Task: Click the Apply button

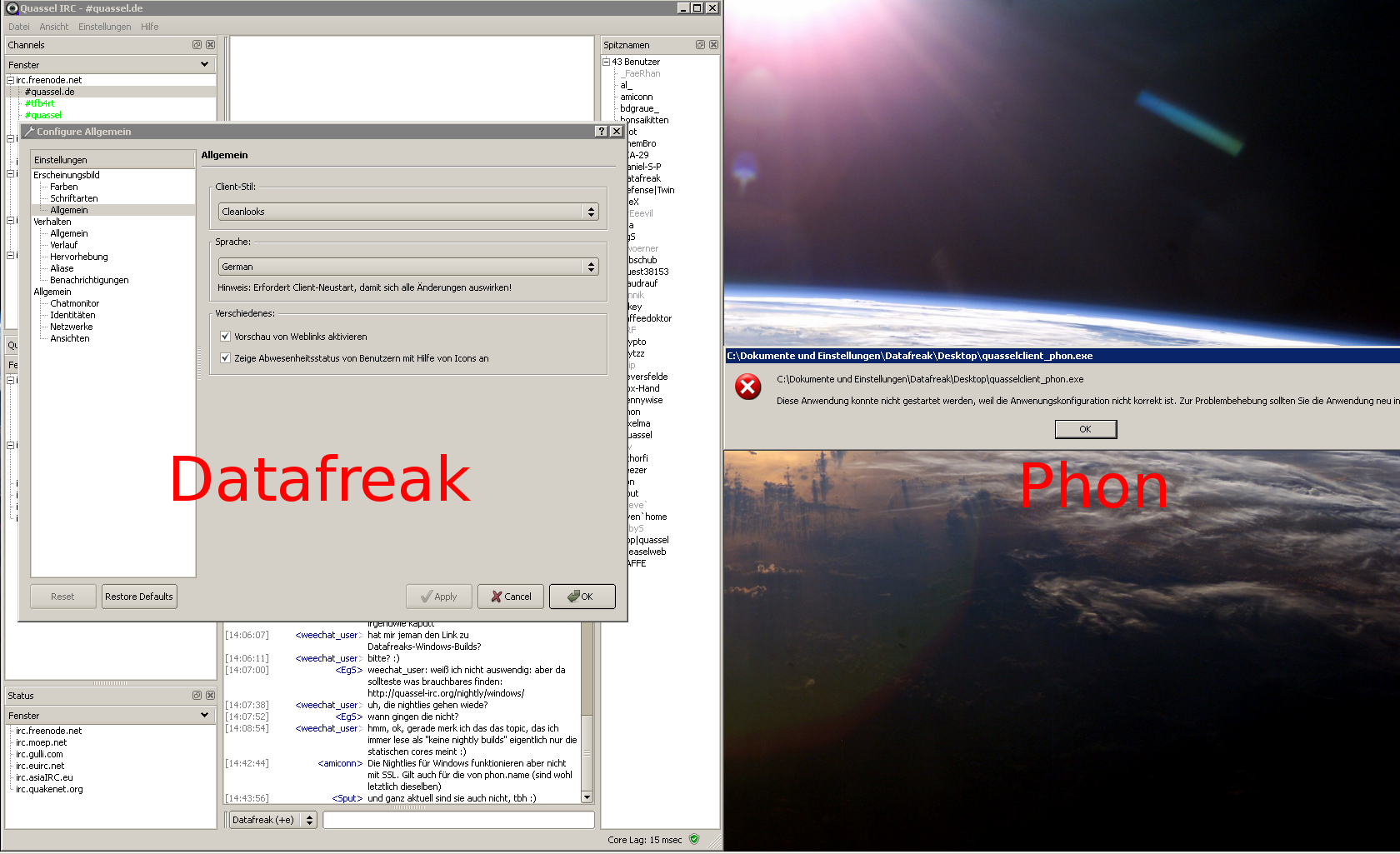Action: [439, 597]
